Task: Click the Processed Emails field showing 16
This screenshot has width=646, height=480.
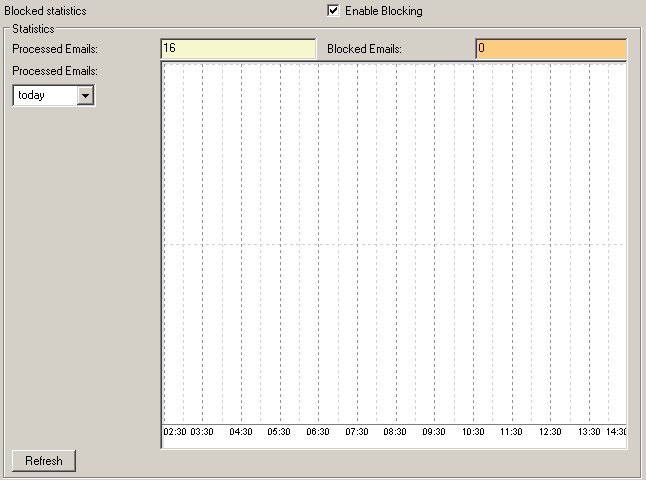Action: (238, 48)
